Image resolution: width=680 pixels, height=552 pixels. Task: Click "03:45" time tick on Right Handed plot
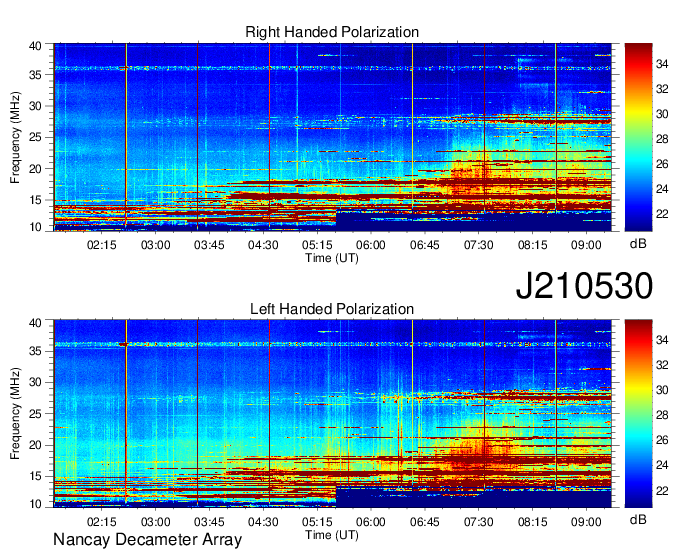[209, 245]
